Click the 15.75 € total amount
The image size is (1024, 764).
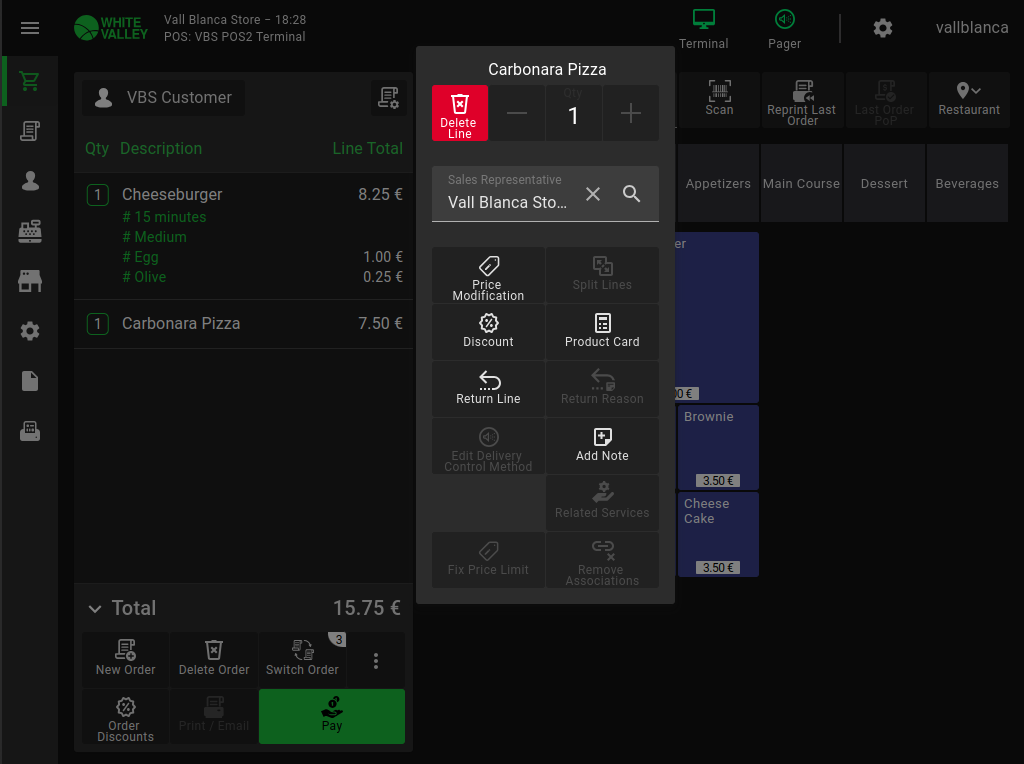366,608
